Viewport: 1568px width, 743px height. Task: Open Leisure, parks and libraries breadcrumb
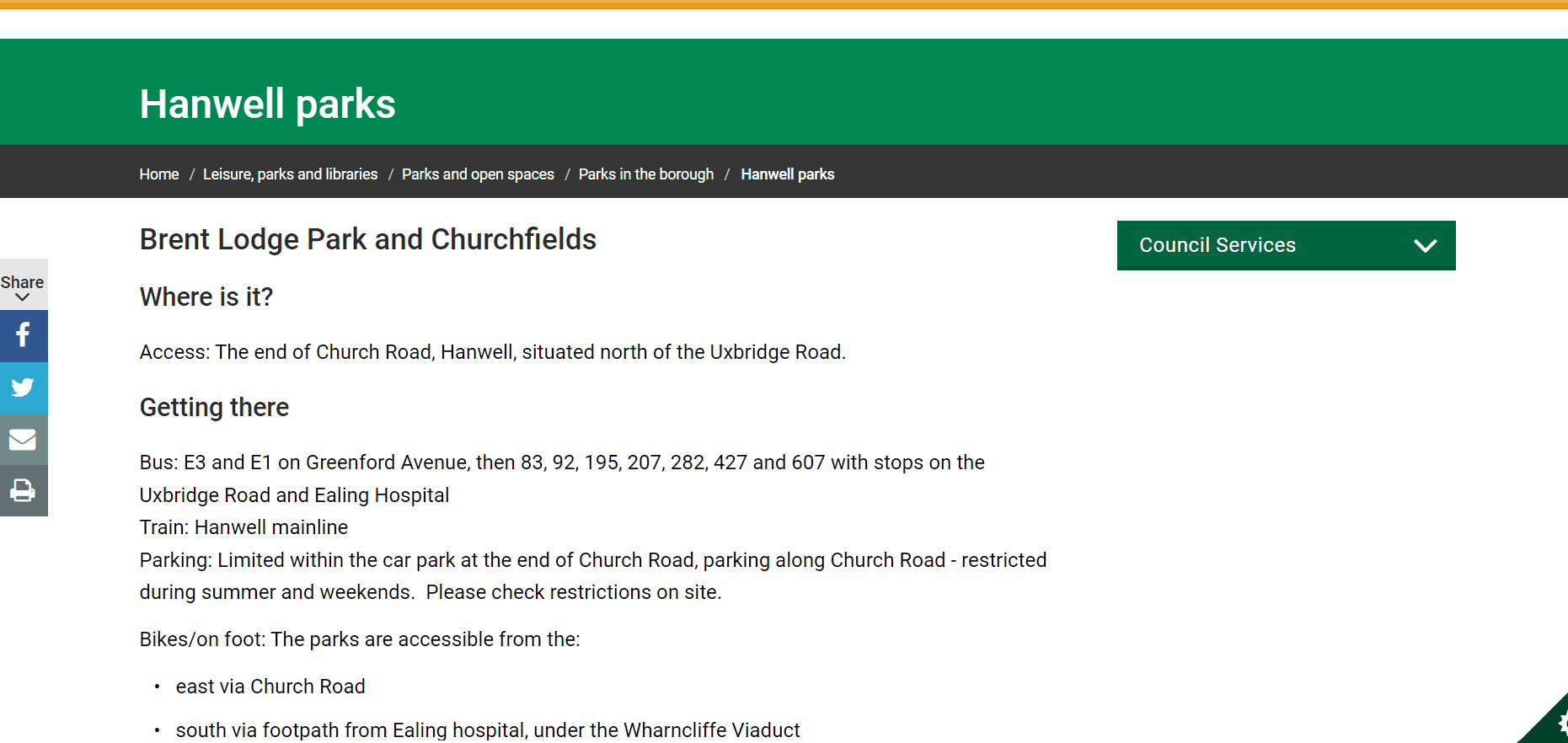(x=290, y=174)
